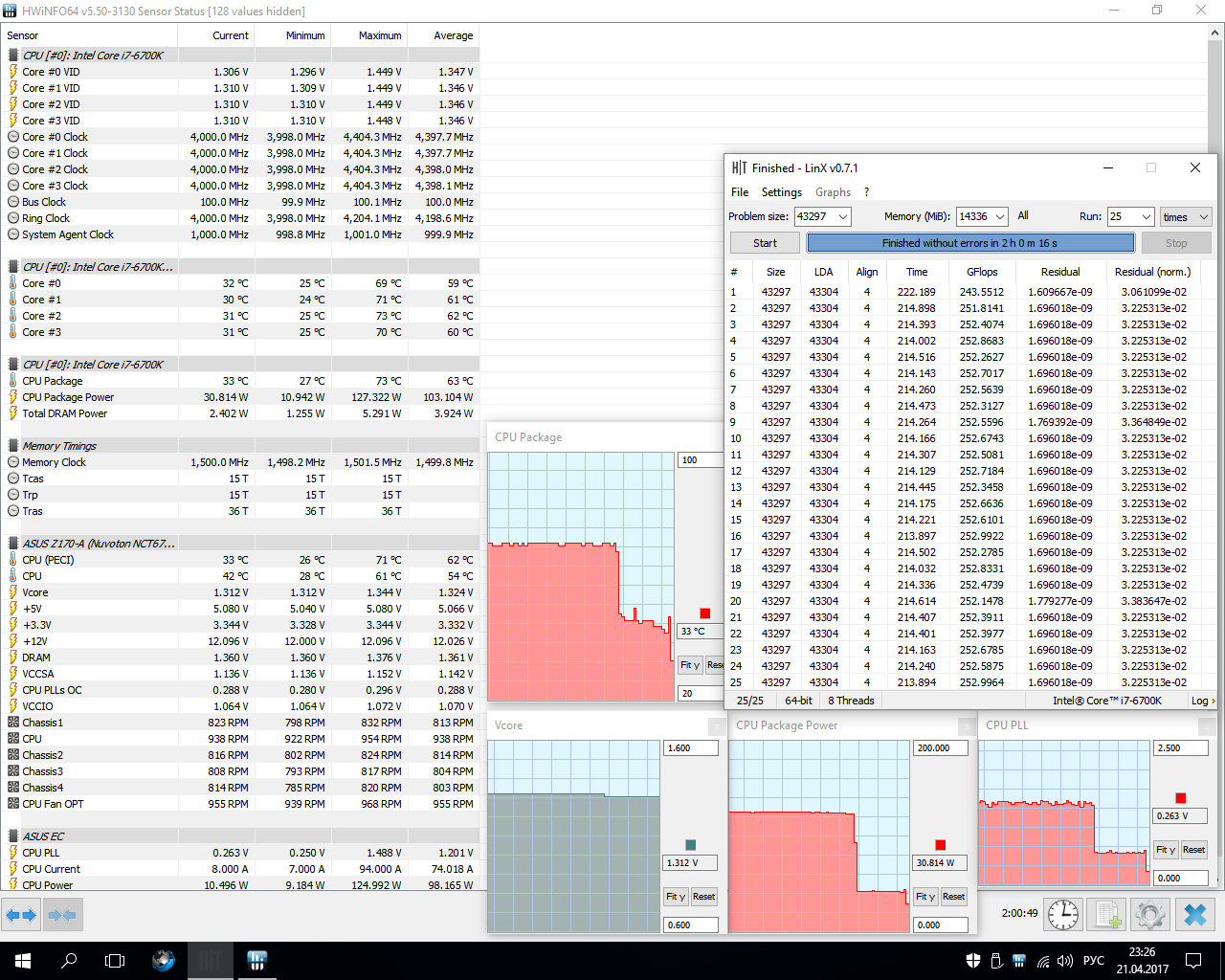1225x980 pixels.
Task: Open the ? help menu in LinX
Action: pyautogui.click(x=866, y=192)
